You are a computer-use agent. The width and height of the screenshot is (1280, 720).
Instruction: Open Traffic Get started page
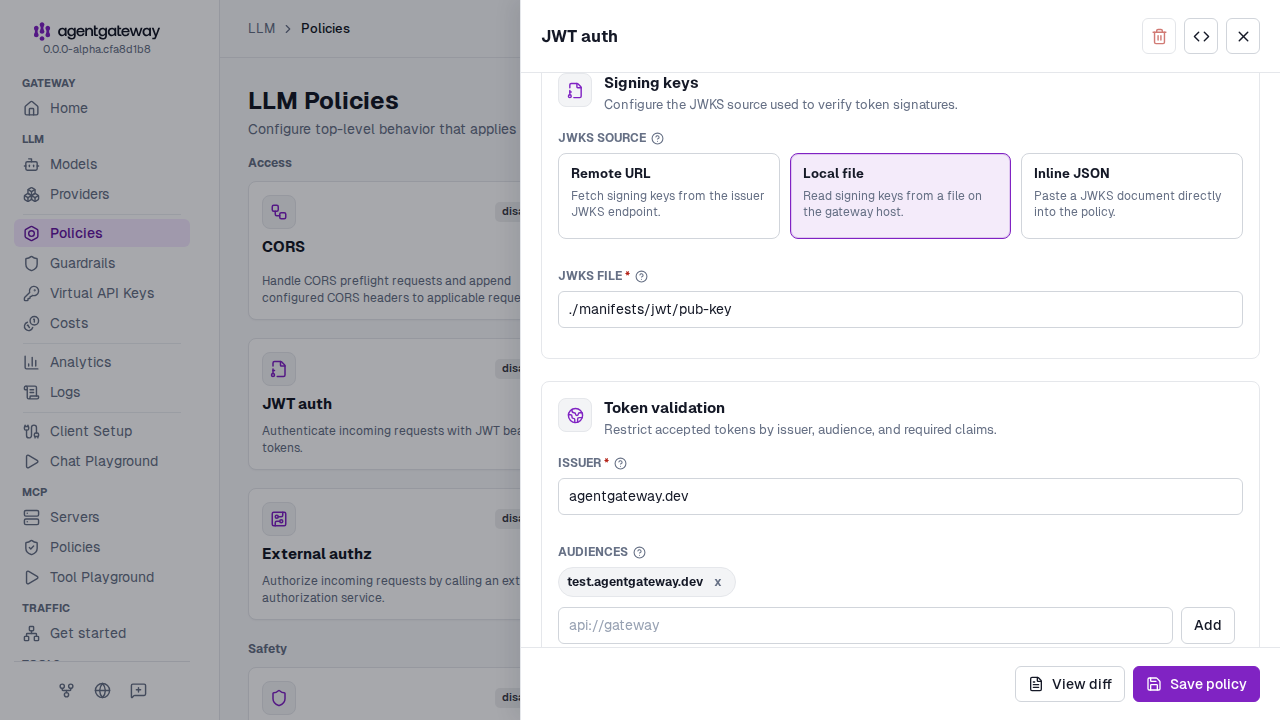[102, 633]
